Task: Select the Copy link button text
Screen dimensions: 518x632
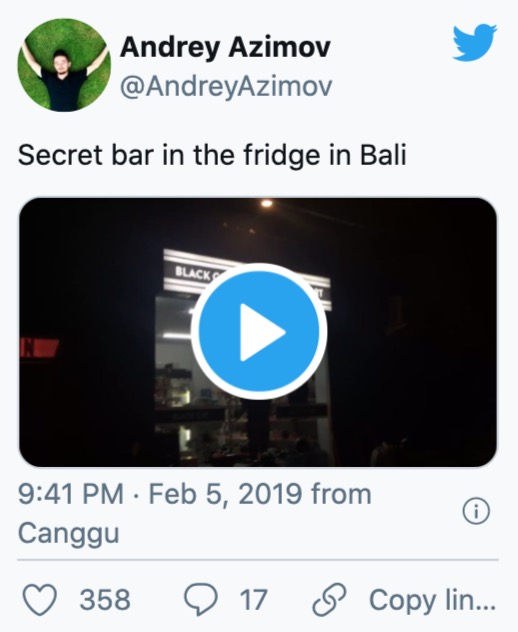Action: pos(433,600)
